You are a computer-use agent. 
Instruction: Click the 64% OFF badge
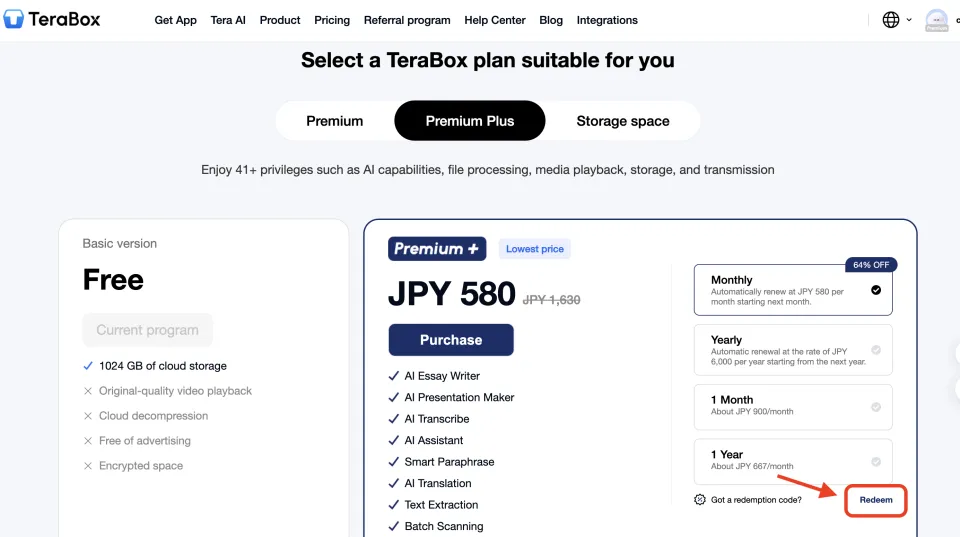click(x=871, y=265)
